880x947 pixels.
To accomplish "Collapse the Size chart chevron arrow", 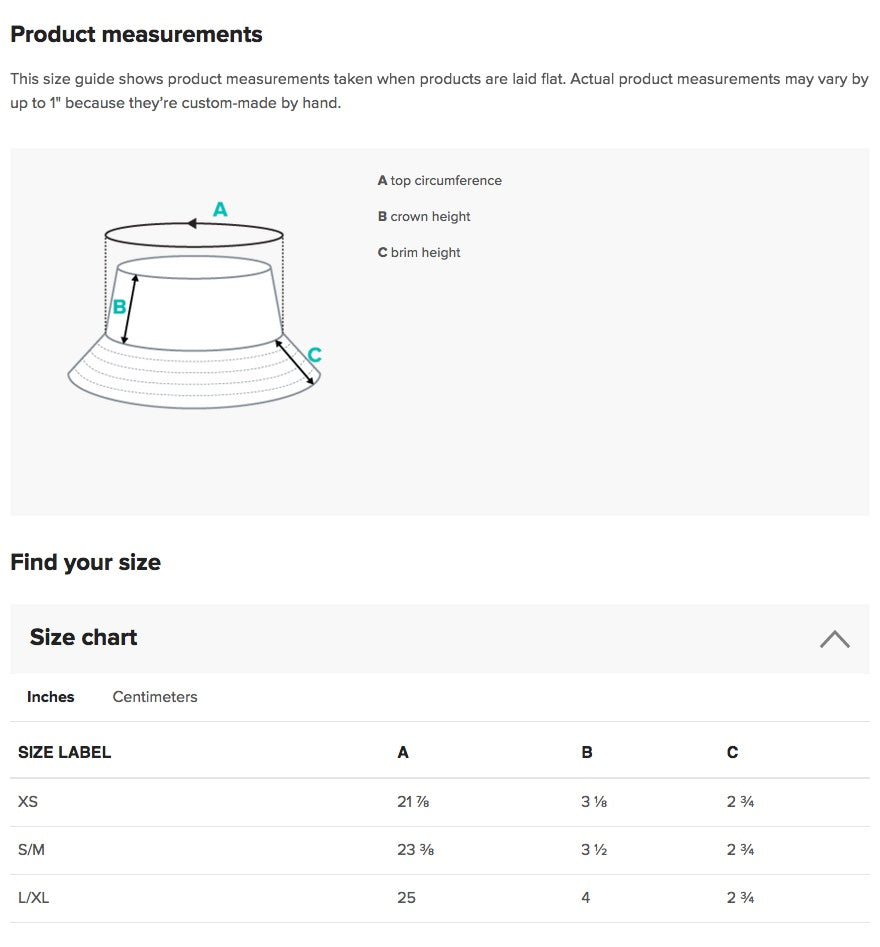I will pyautogui.click(x=834, y=639).
